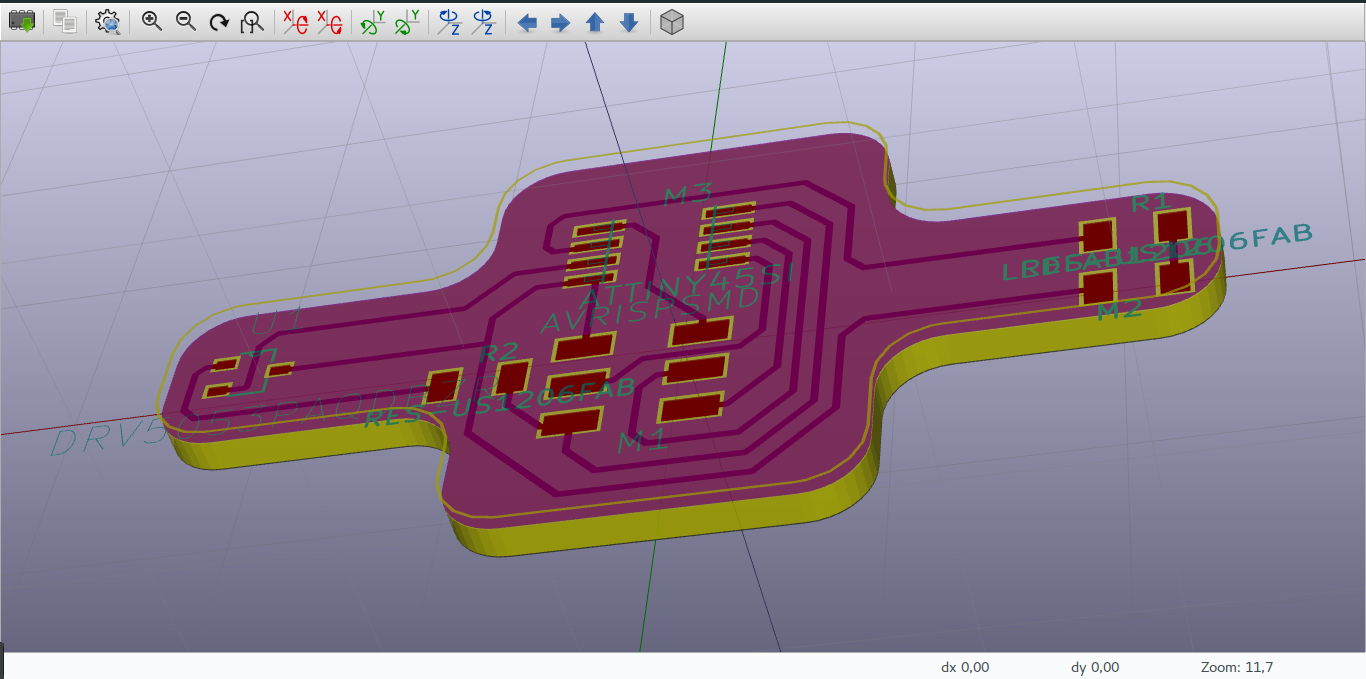1366x679 pixels.
Task: Move the board view right
Action: 560,22
